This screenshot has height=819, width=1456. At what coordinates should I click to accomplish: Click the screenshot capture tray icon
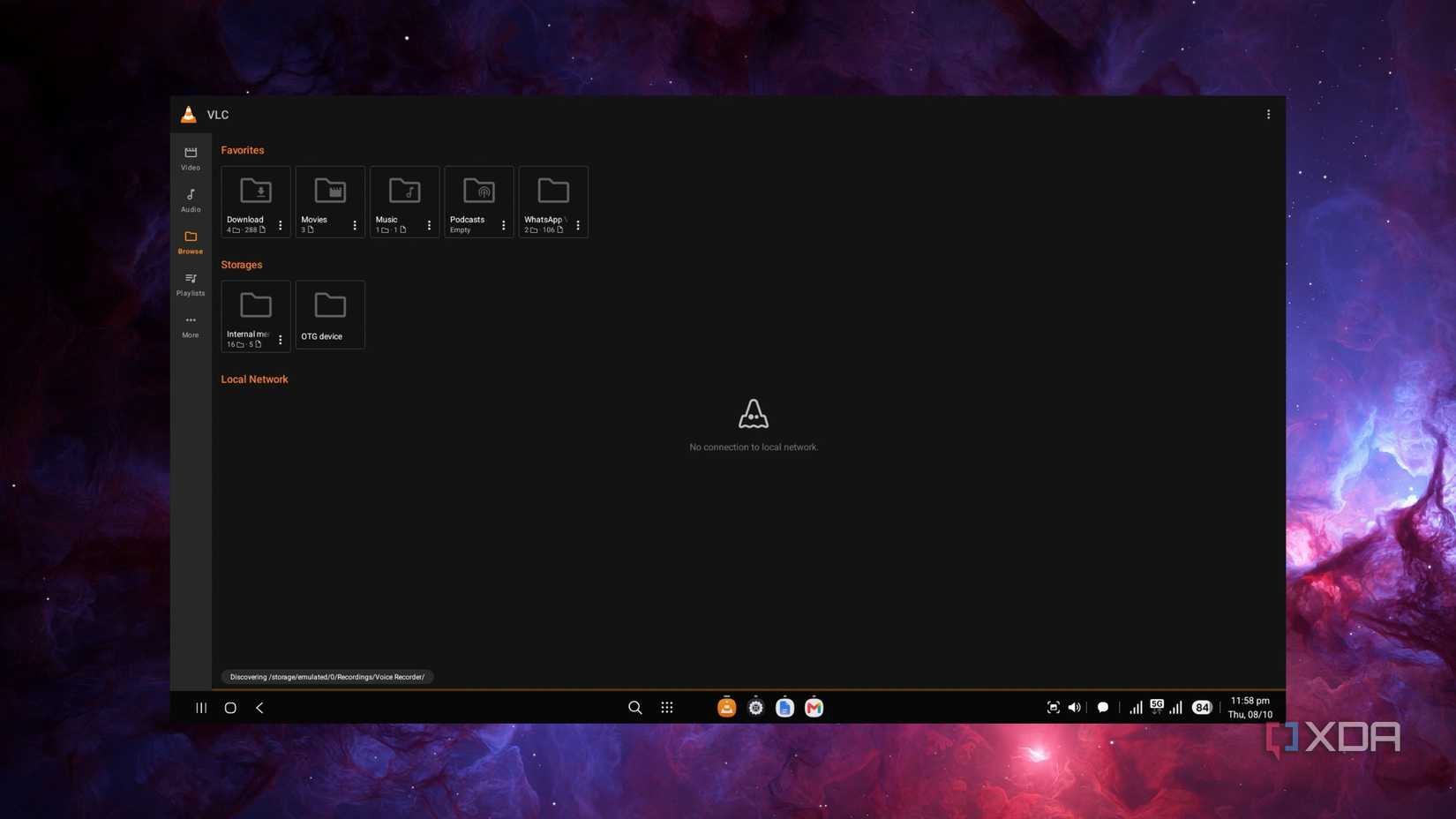coord(1053,708)
